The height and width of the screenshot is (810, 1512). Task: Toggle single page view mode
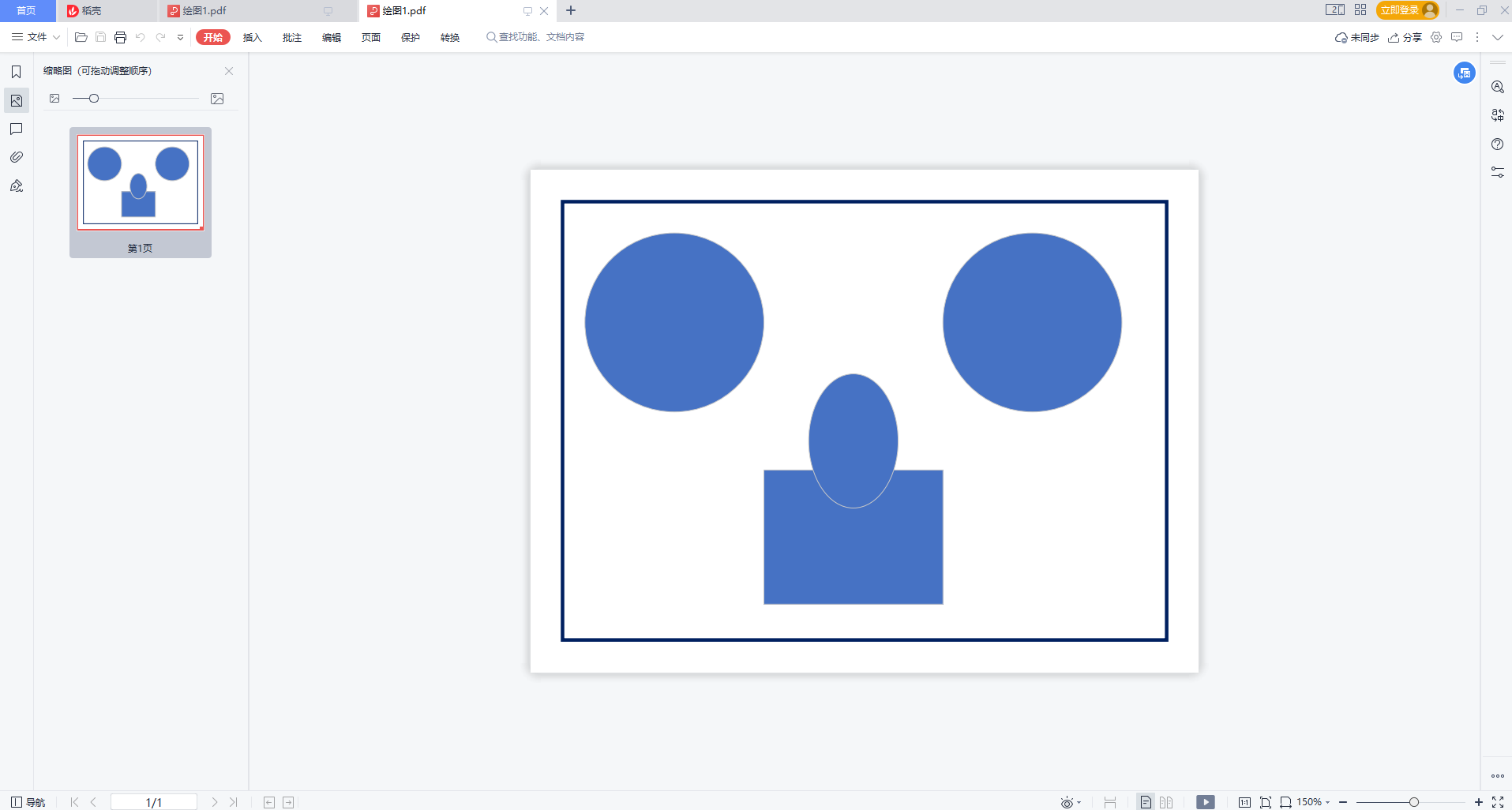click(1146, 802)
